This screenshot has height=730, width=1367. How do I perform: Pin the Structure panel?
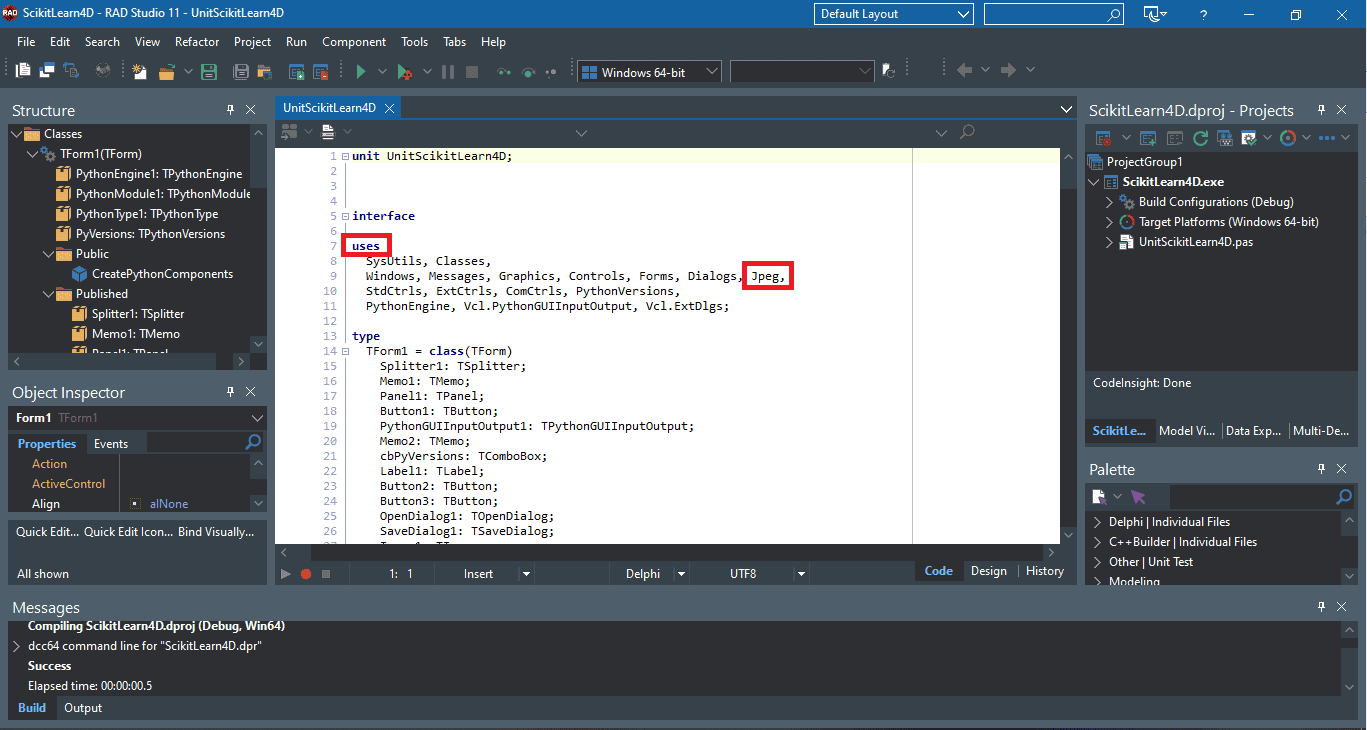[230, 110]
